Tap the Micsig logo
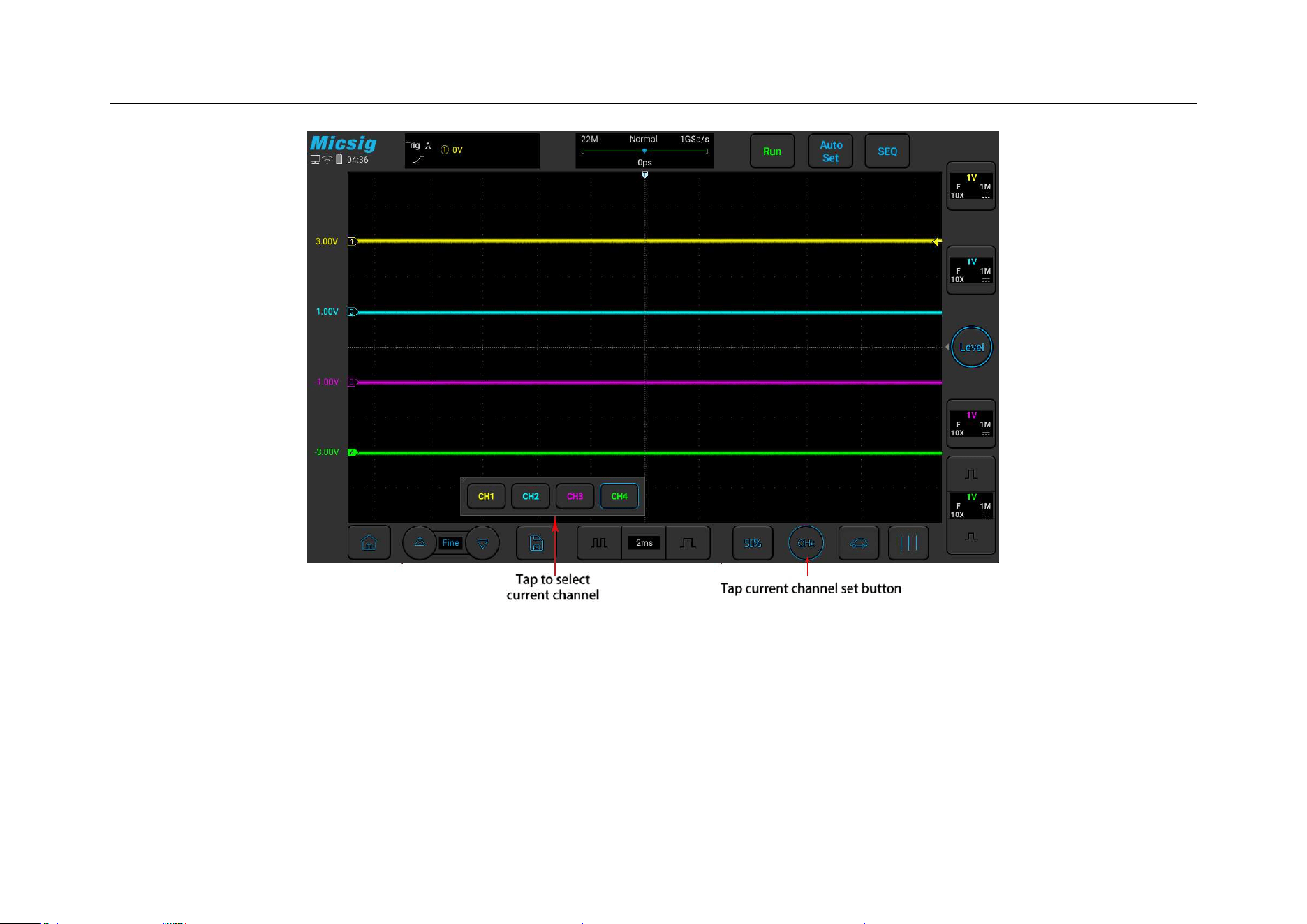The height and width of the screenshot is (924, 1307). pos(344,143)
